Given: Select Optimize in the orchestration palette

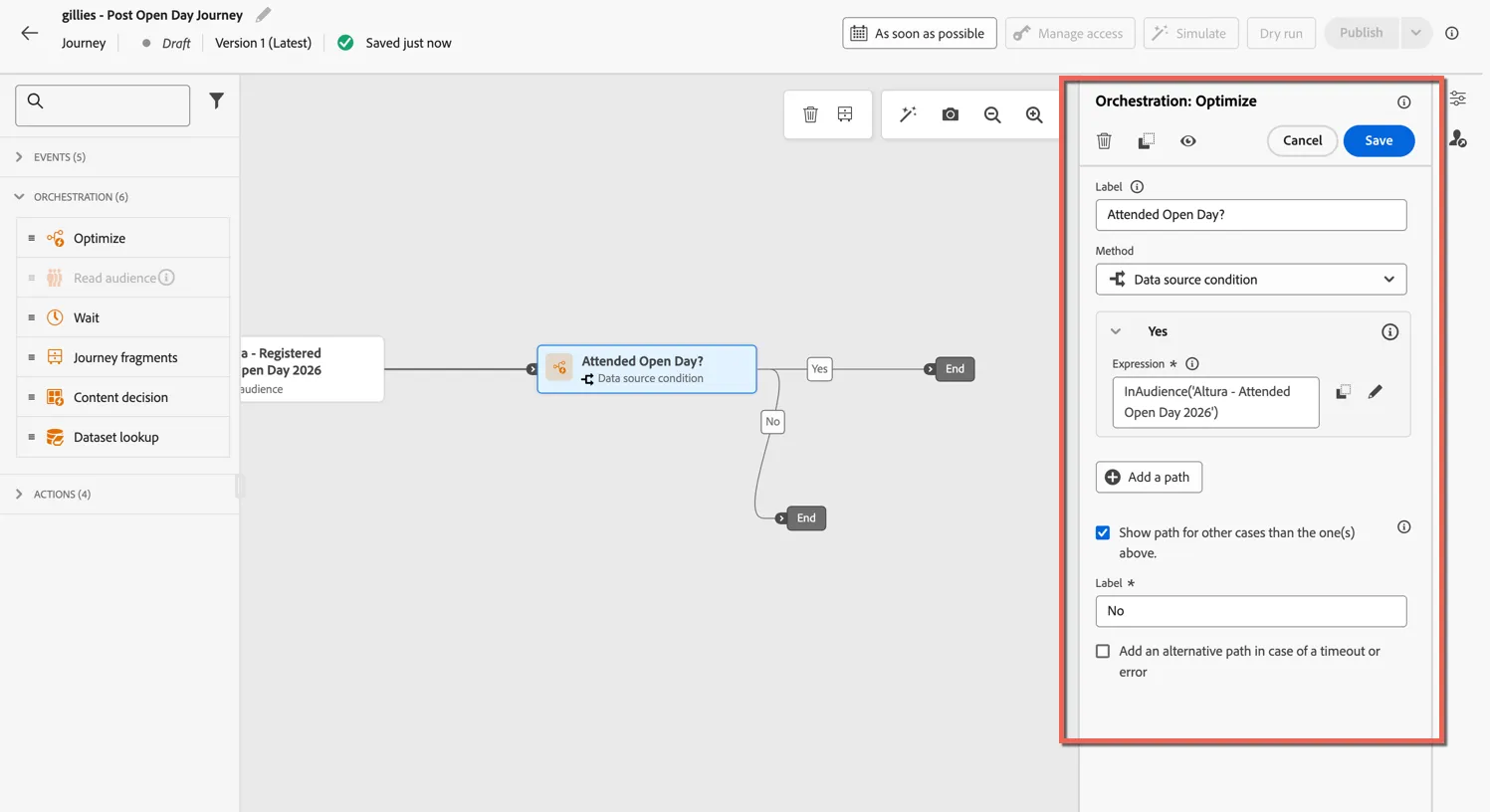Looking at the screenshot, I should [x=123, y=238].
